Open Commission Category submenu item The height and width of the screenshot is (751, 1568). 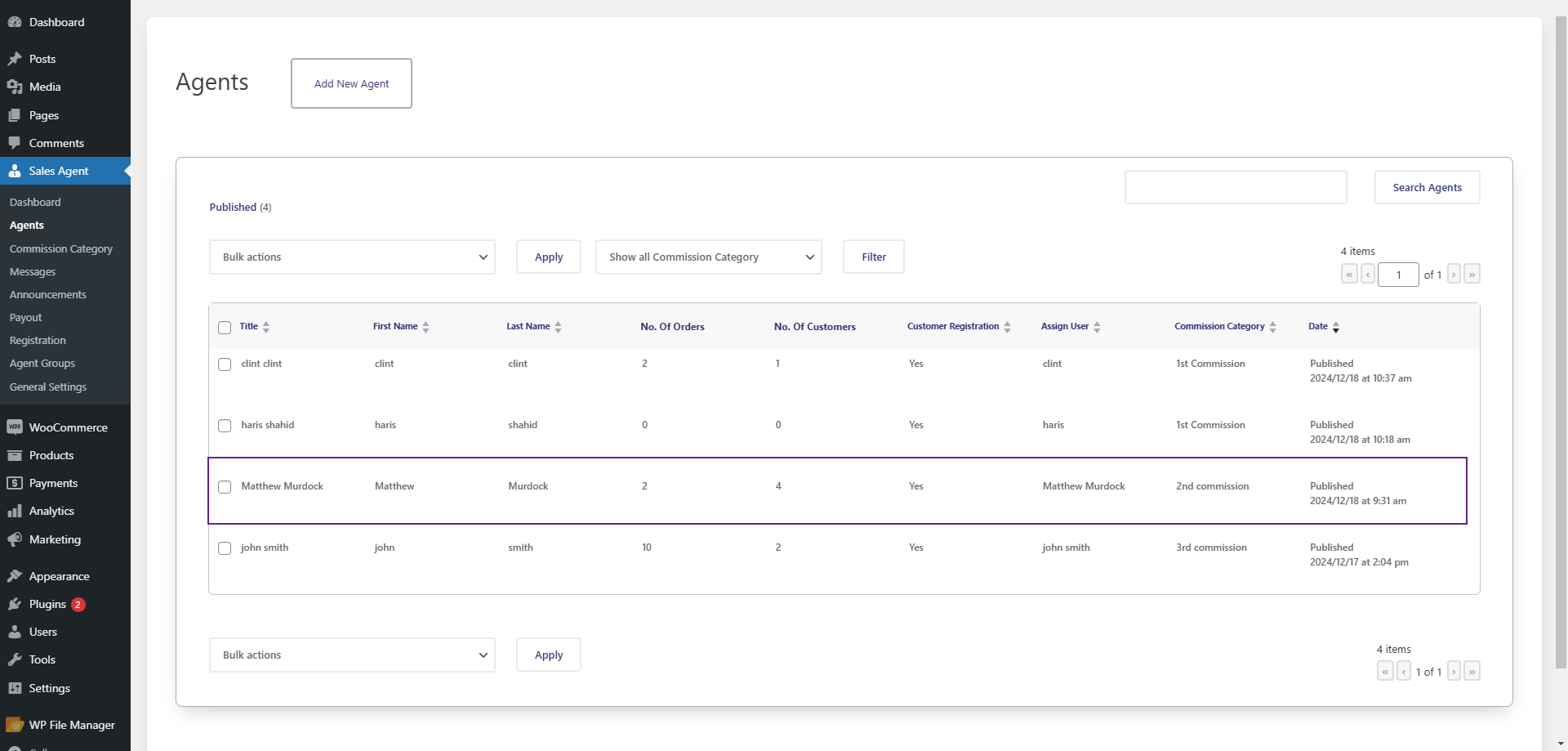[x=61, y=248]
